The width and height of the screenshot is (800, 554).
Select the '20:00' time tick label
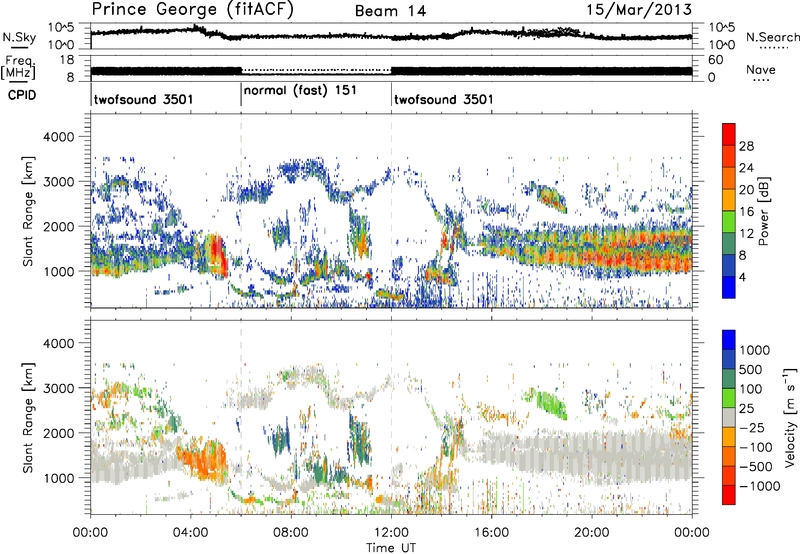coord(591,533)
